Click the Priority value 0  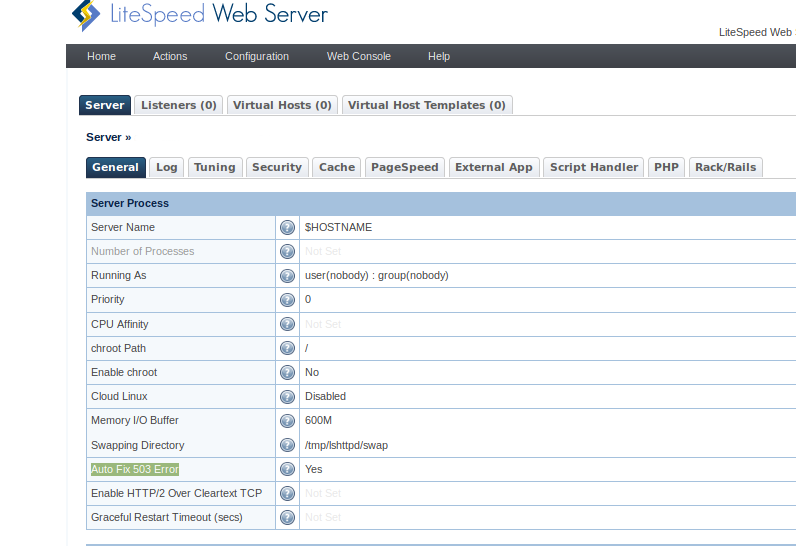tap(308, 299)
